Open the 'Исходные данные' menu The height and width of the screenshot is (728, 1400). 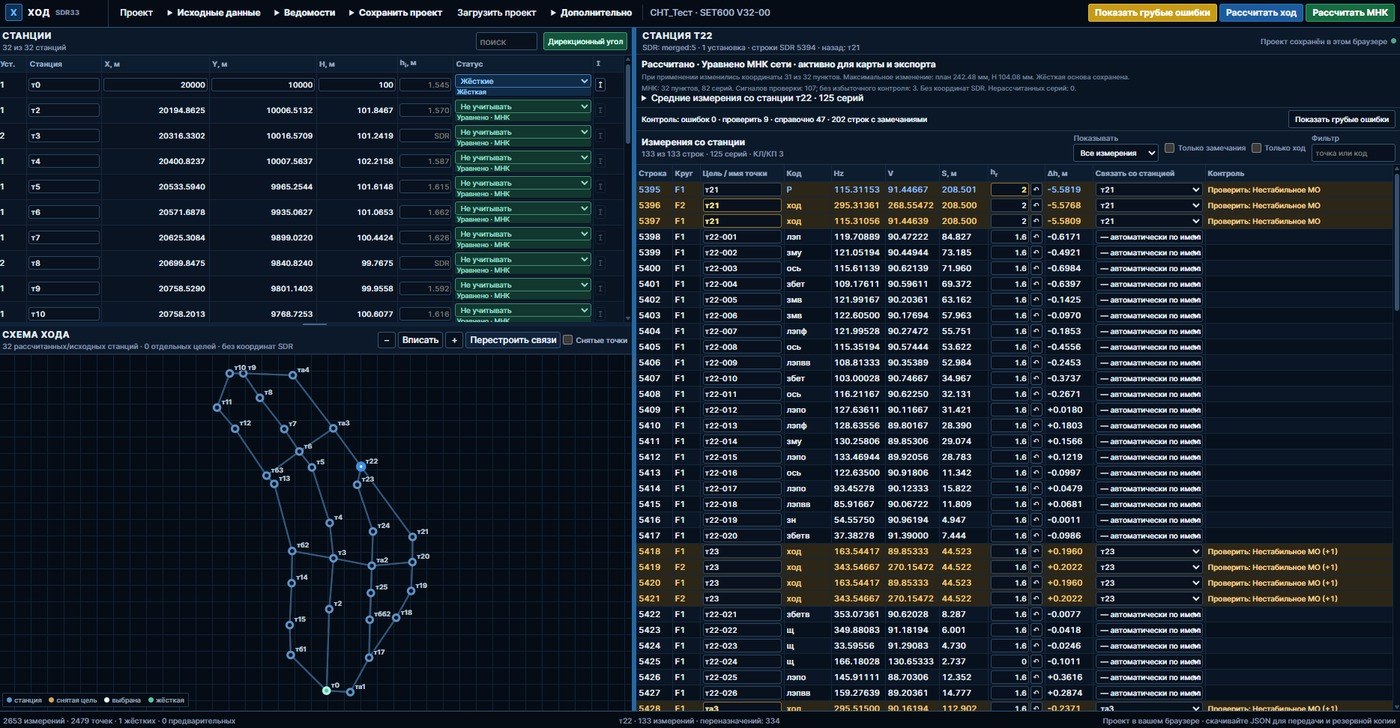tap(213, 13)
